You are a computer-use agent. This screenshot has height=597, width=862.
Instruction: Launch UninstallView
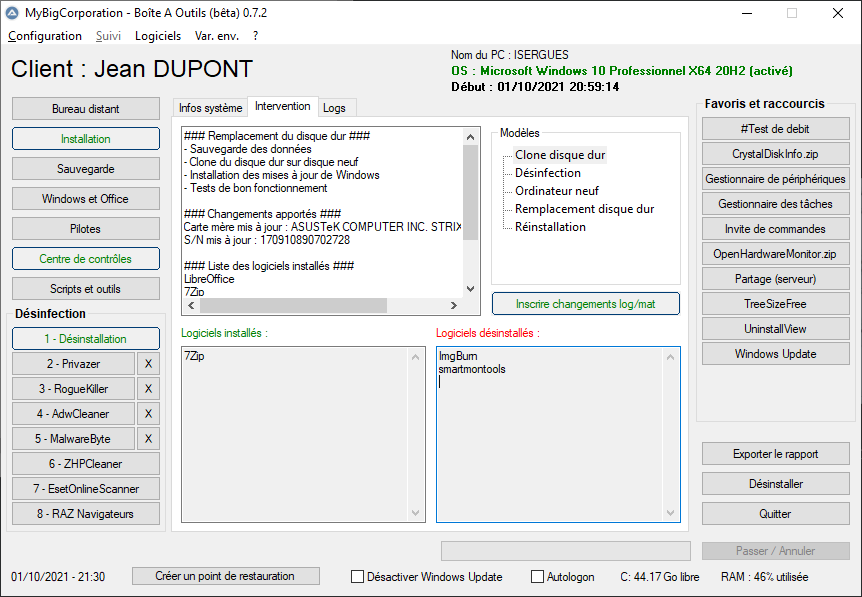coord(775,329)
